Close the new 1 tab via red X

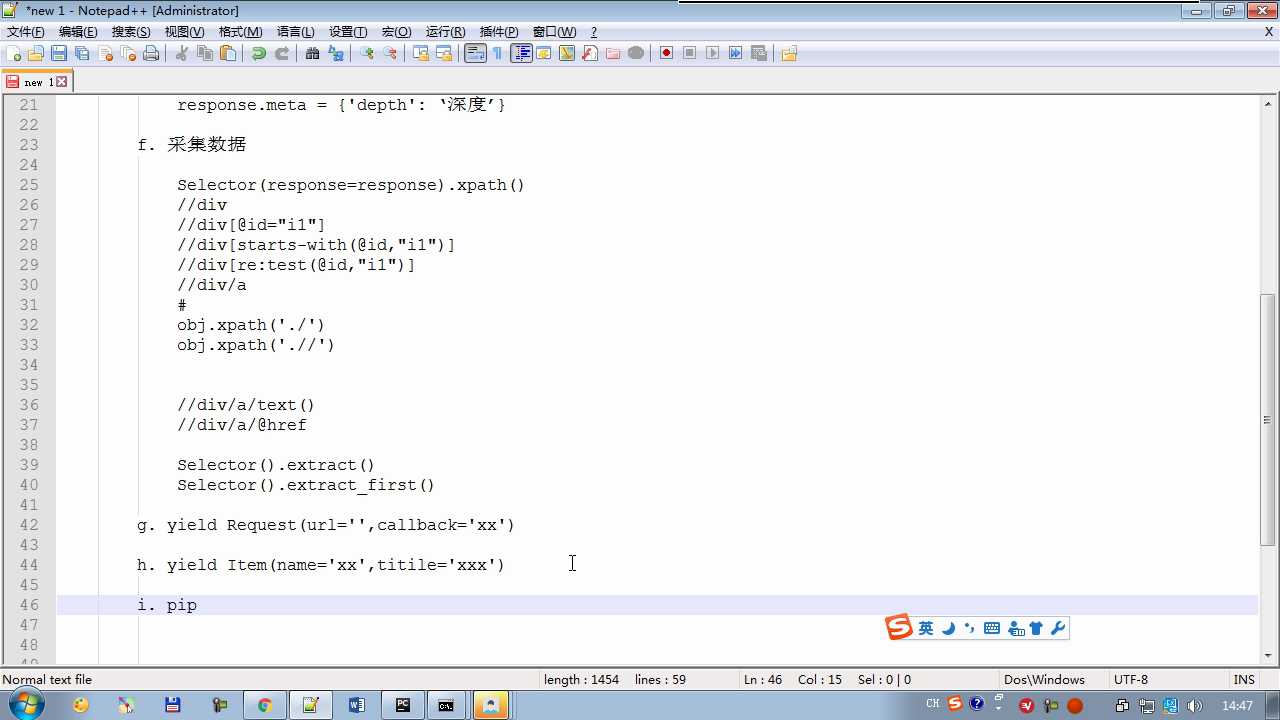tap(62, 82)
